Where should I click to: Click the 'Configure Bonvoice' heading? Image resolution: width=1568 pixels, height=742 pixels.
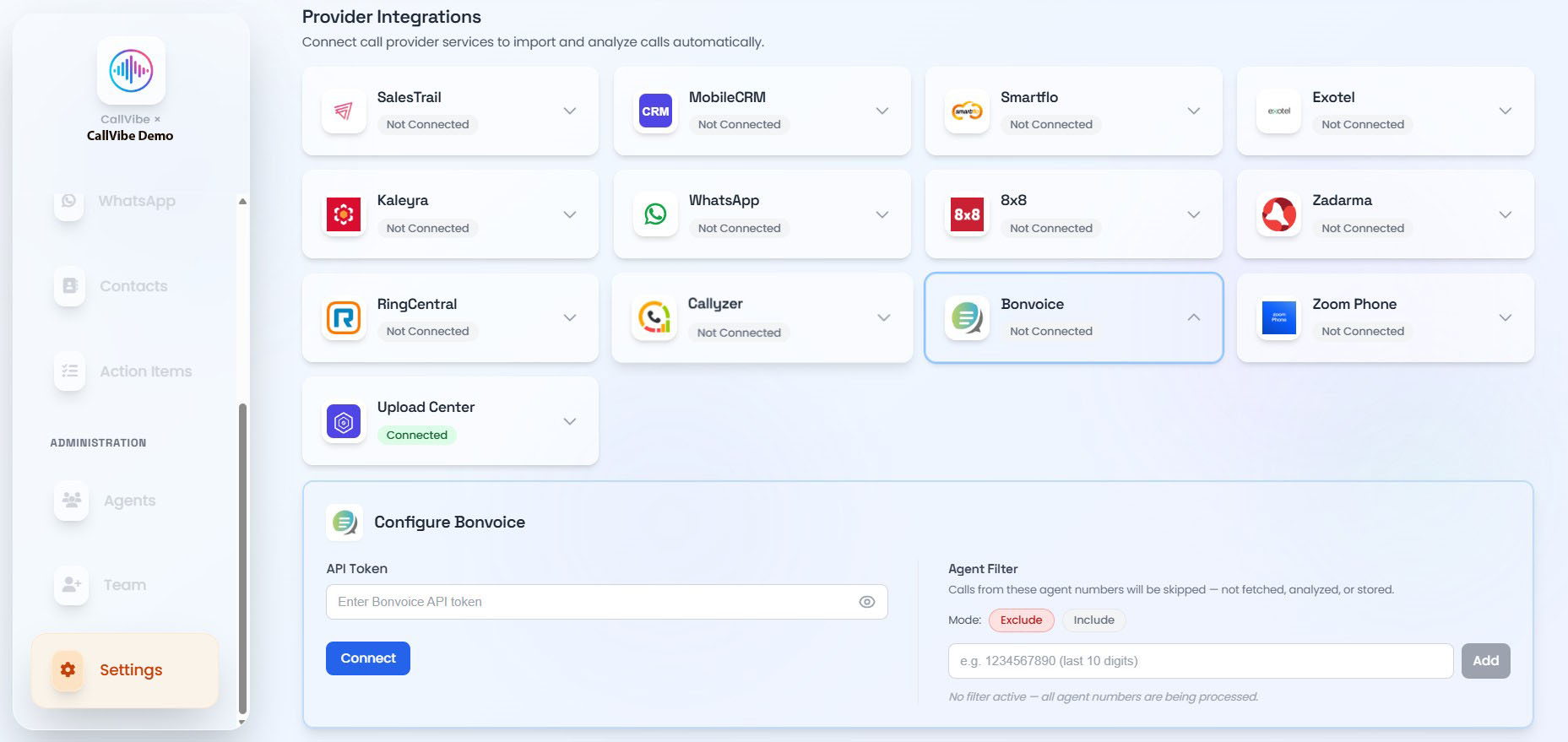(x=450, y=523)
